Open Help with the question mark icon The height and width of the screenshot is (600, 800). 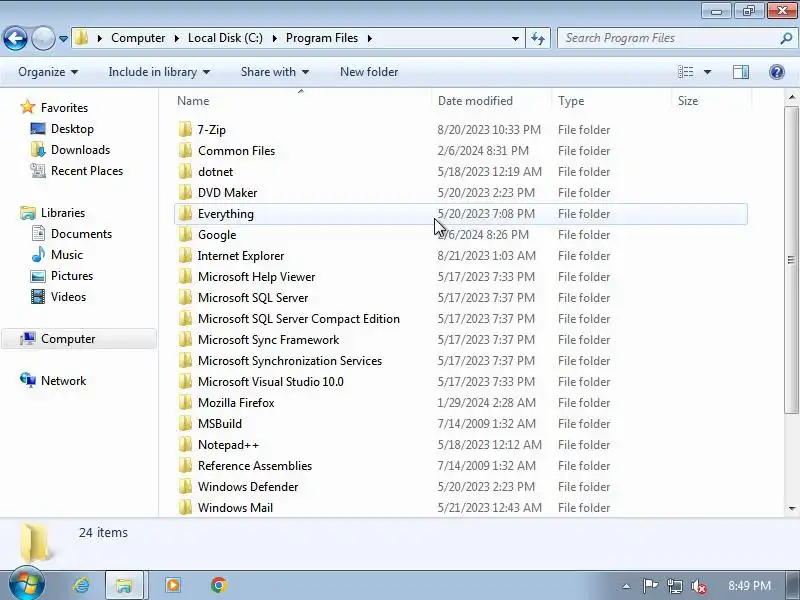coord(777,72)
